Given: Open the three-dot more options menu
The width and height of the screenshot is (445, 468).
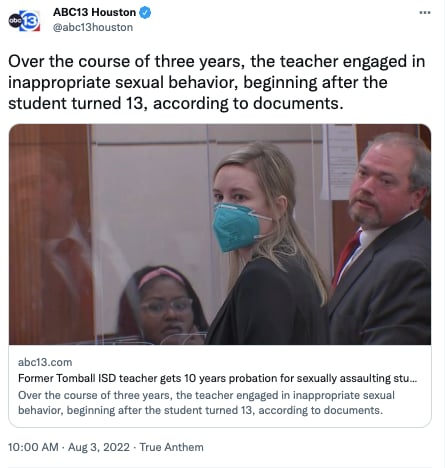Looking at the screenshot, I should coord(425,12).
